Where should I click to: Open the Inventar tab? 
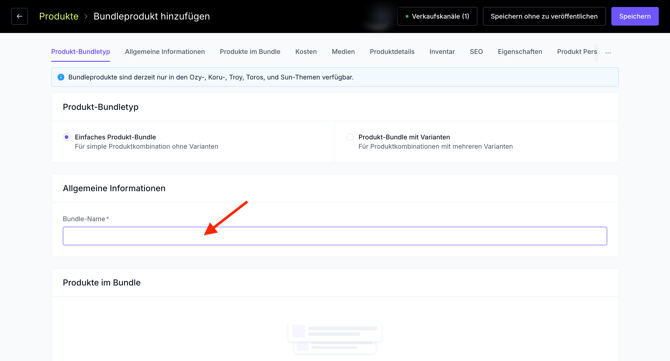(x=442, y=52)
